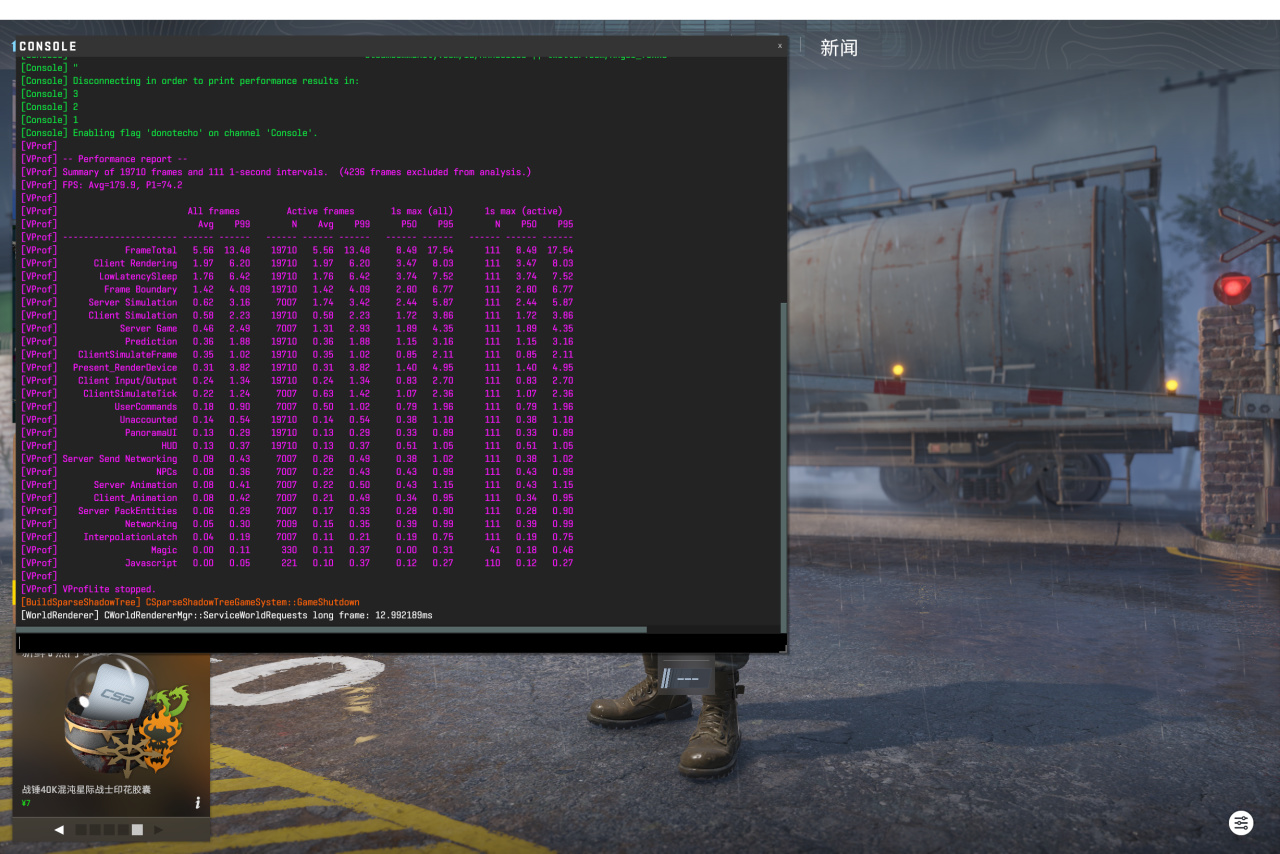Click the 'Active frames' column header

(320, 211)
